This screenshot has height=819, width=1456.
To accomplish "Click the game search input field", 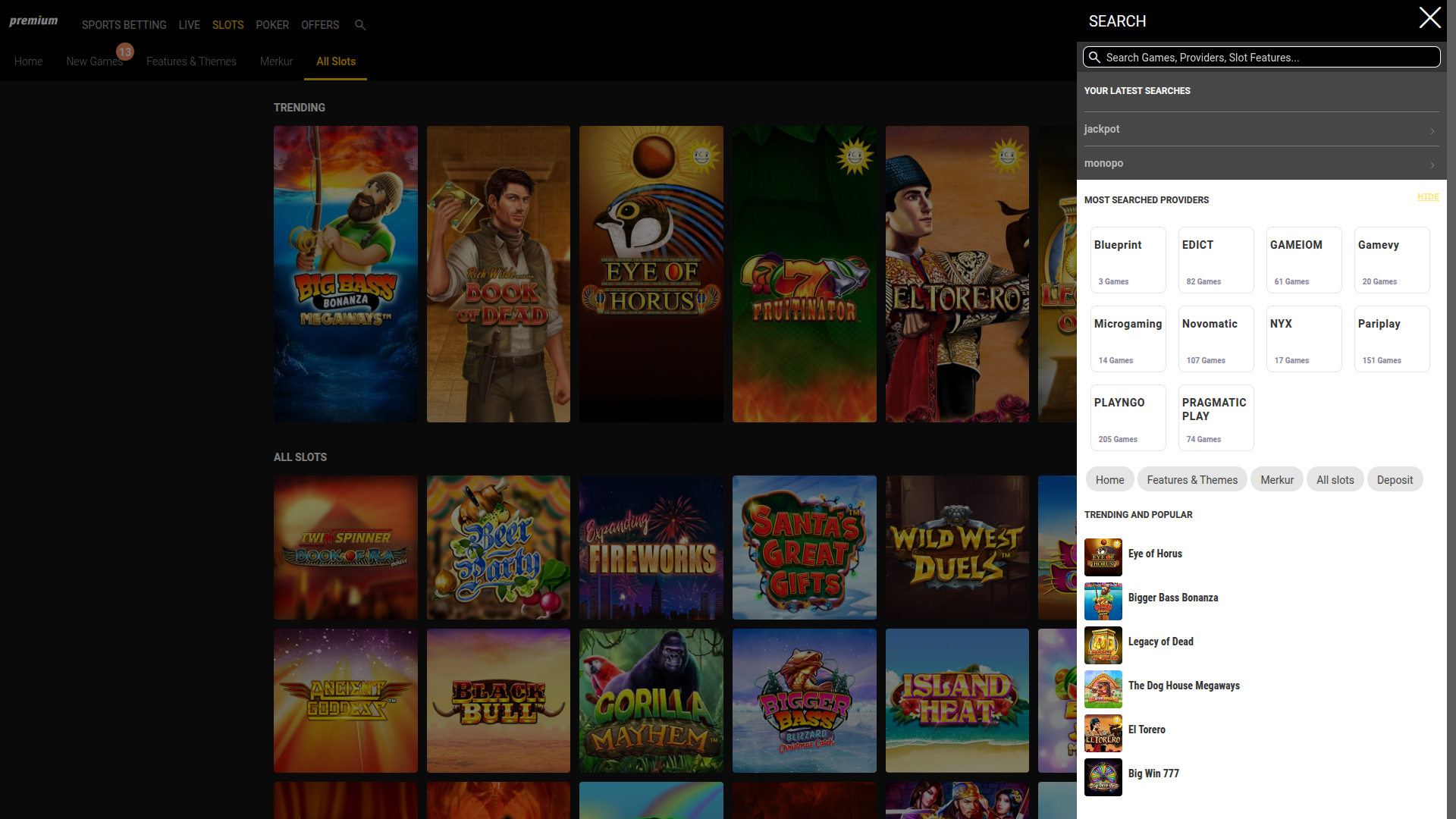I will [1261, 57].
